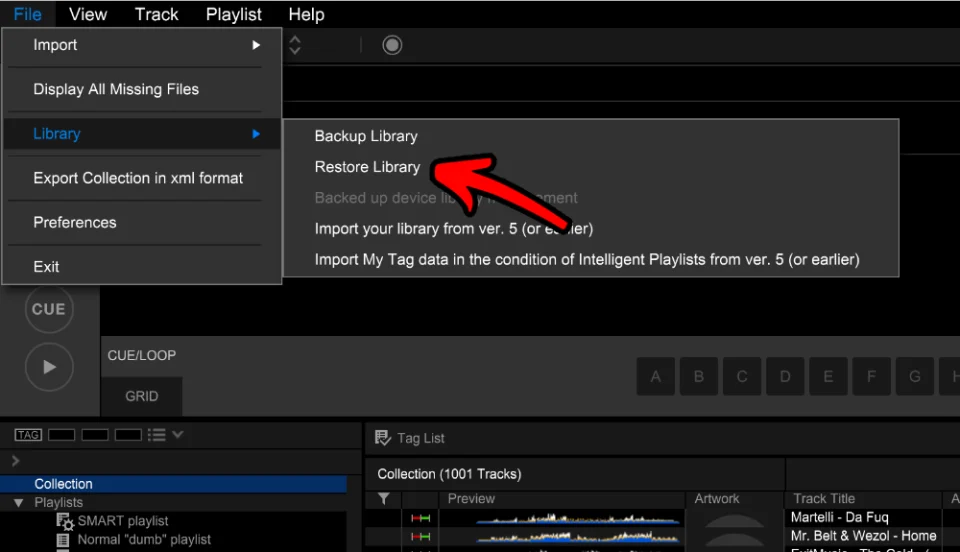This screenshot has width=960, height=552.
Task: Click the list view icon beside the panel boxes
Action: click(156, 435)
